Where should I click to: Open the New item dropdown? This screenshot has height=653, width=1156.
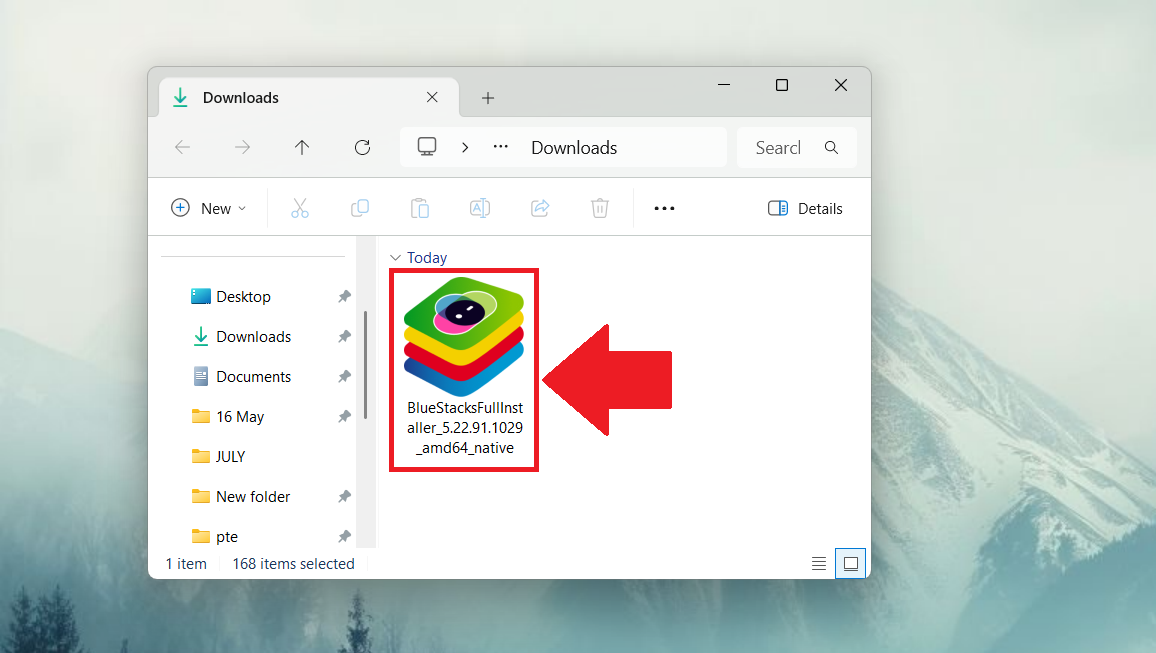209,208
